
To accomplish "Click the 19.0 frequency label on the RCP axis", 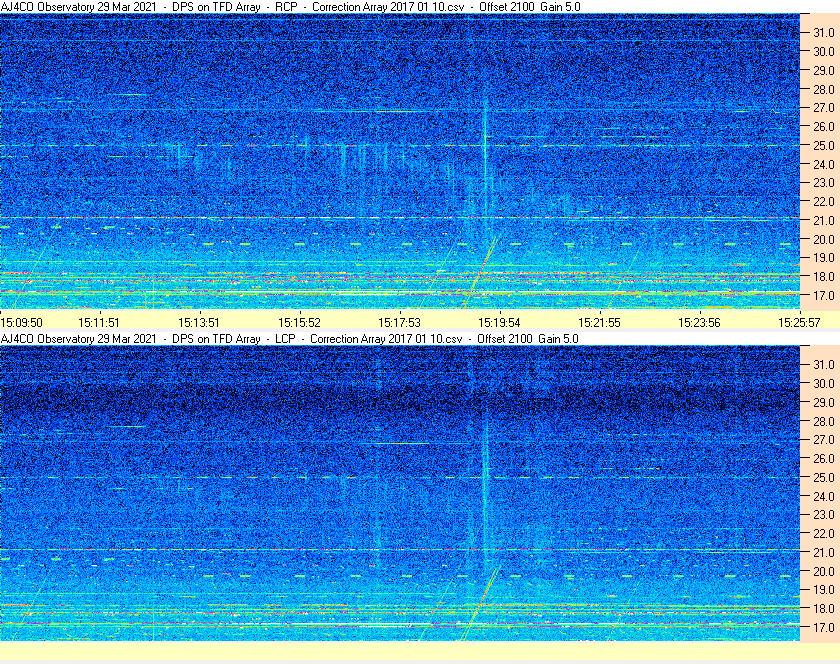I will coord(824,258).
